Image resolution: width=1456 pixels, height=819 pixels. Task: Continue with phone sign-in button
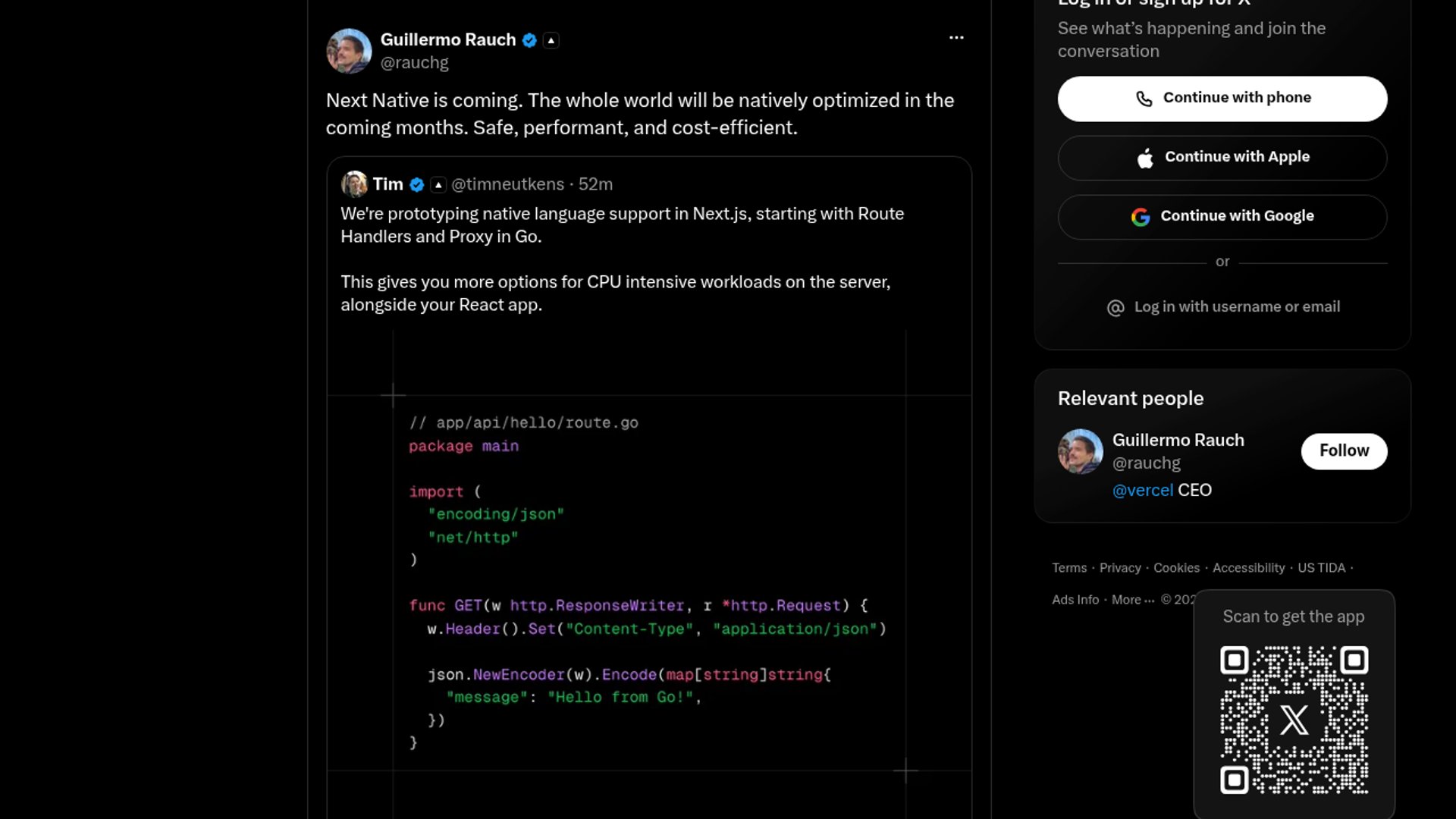1222,99
